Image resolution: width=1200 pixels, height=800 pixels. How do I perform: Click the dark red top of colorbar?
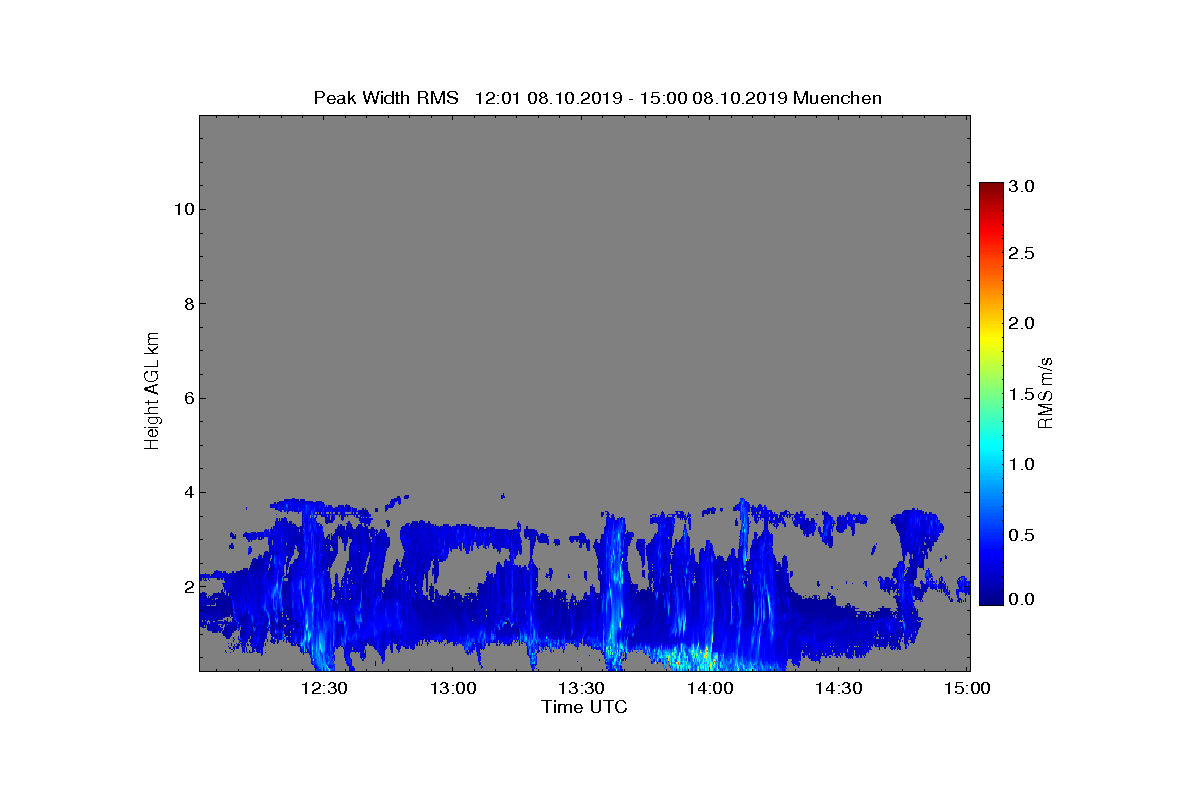pyautogui.click(x=990, y=189)
